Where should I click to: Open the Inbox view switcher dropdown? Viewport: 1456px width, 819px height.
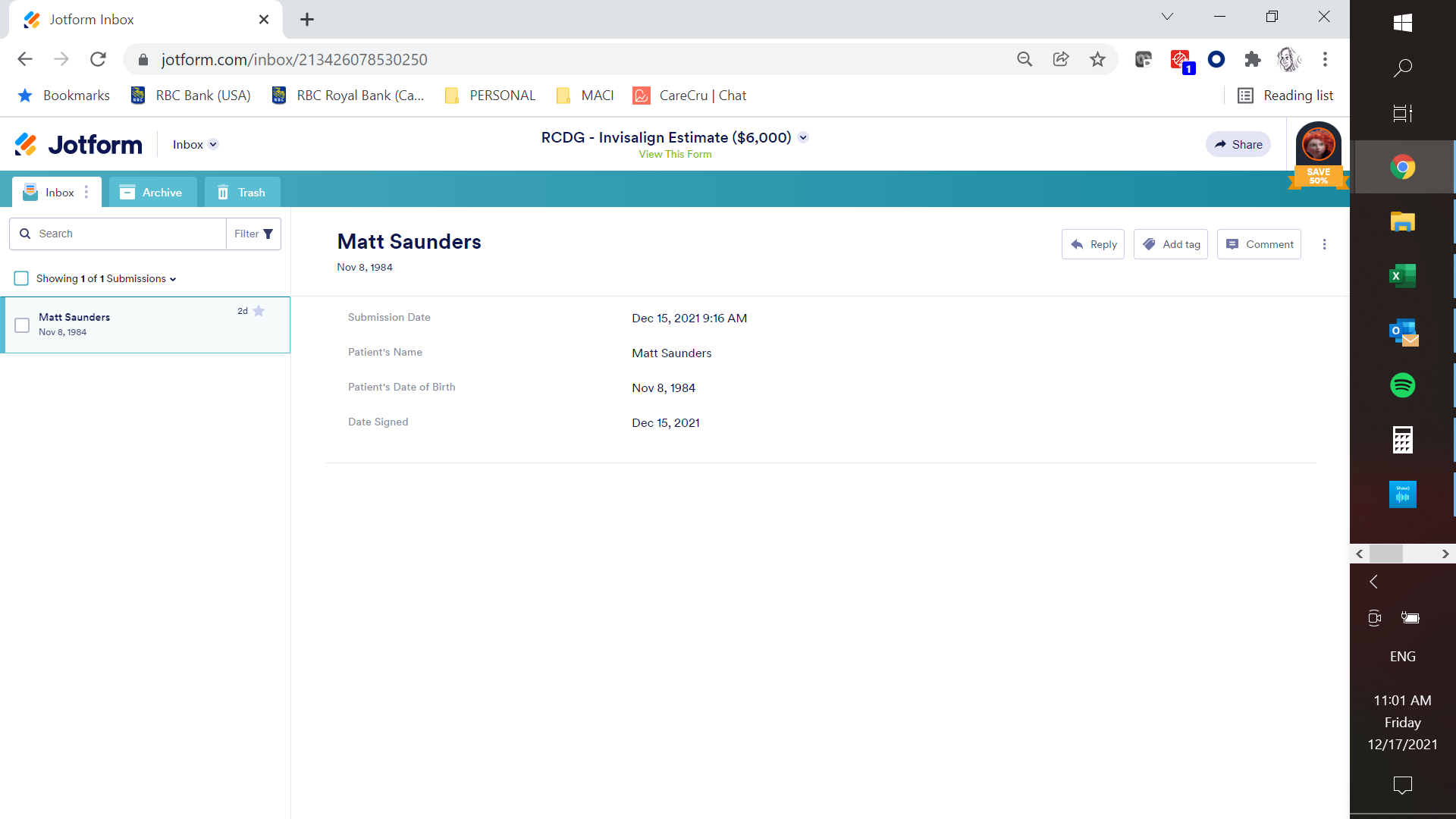coord(213,144)
